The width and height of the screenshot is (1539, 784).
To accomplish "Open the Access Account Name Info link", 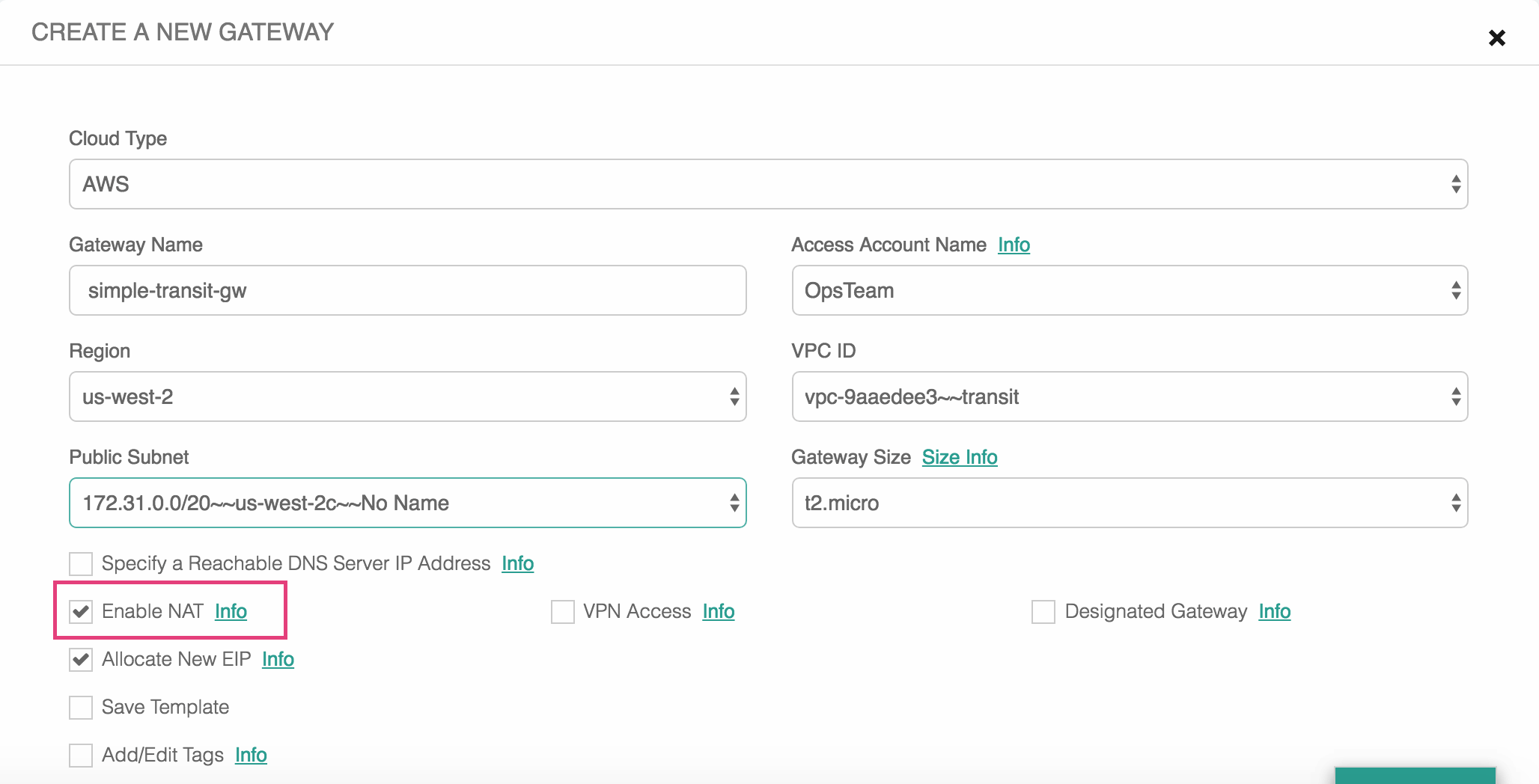I will 1014,245.
